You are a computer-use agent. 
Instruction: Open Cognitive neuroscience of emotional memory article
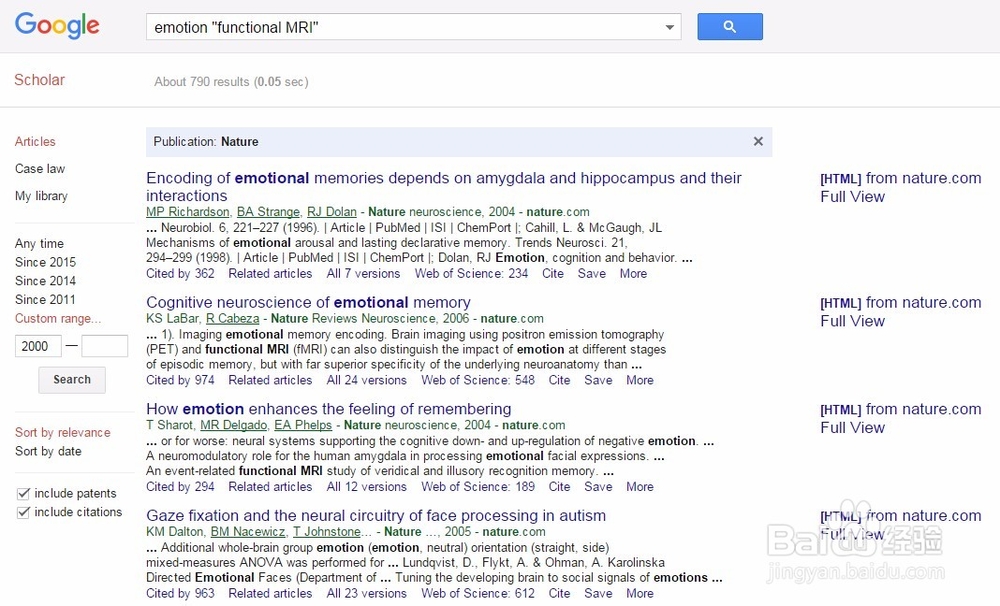click(x=308, y=302)
